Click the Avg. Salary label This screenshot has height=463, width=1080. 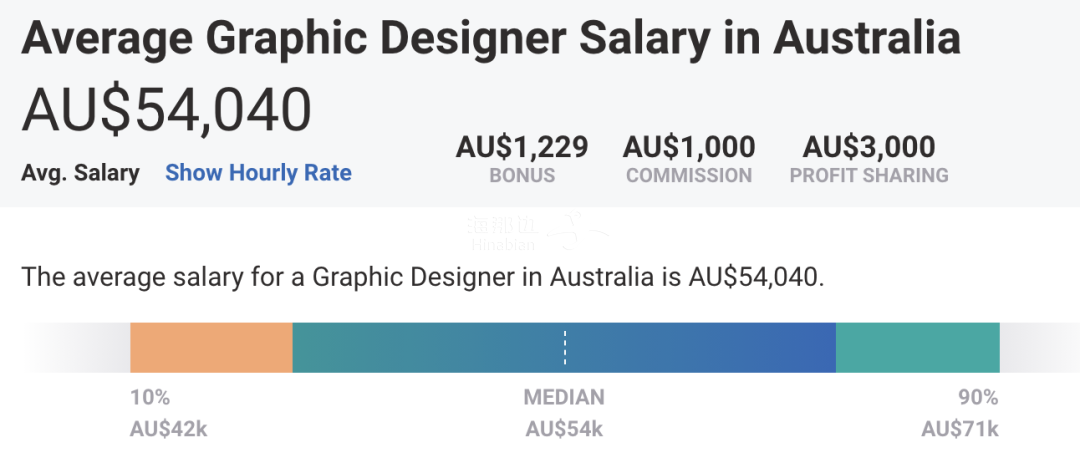tap(81, 172)
